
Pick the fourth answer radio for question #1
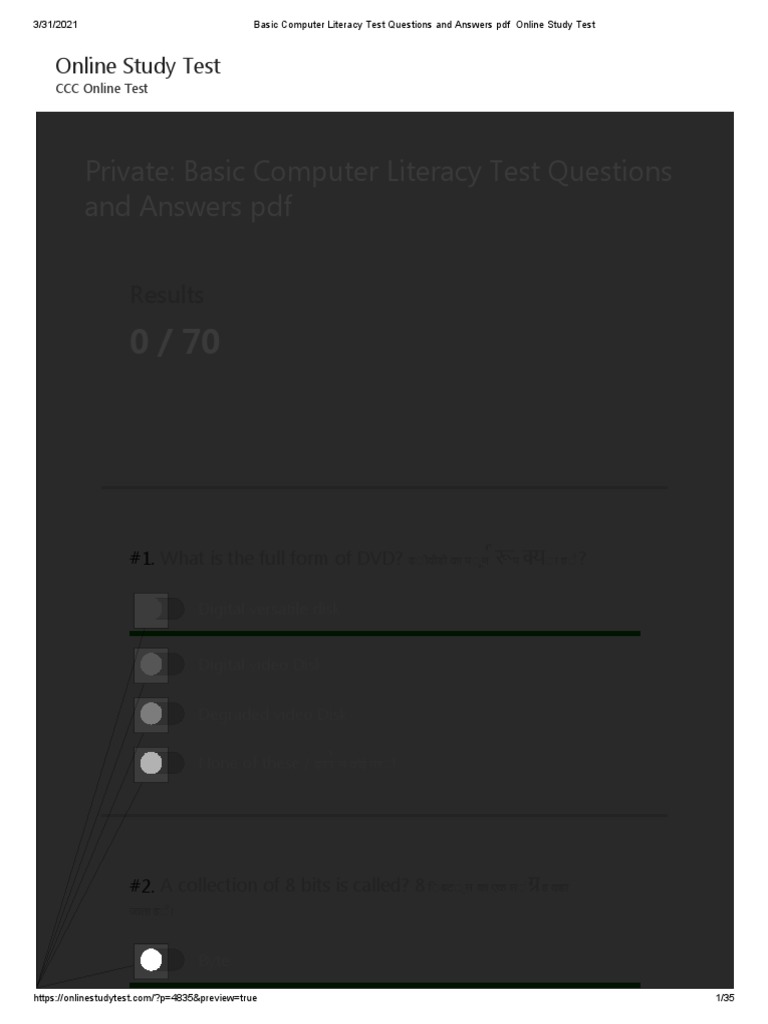pos(151,764)
